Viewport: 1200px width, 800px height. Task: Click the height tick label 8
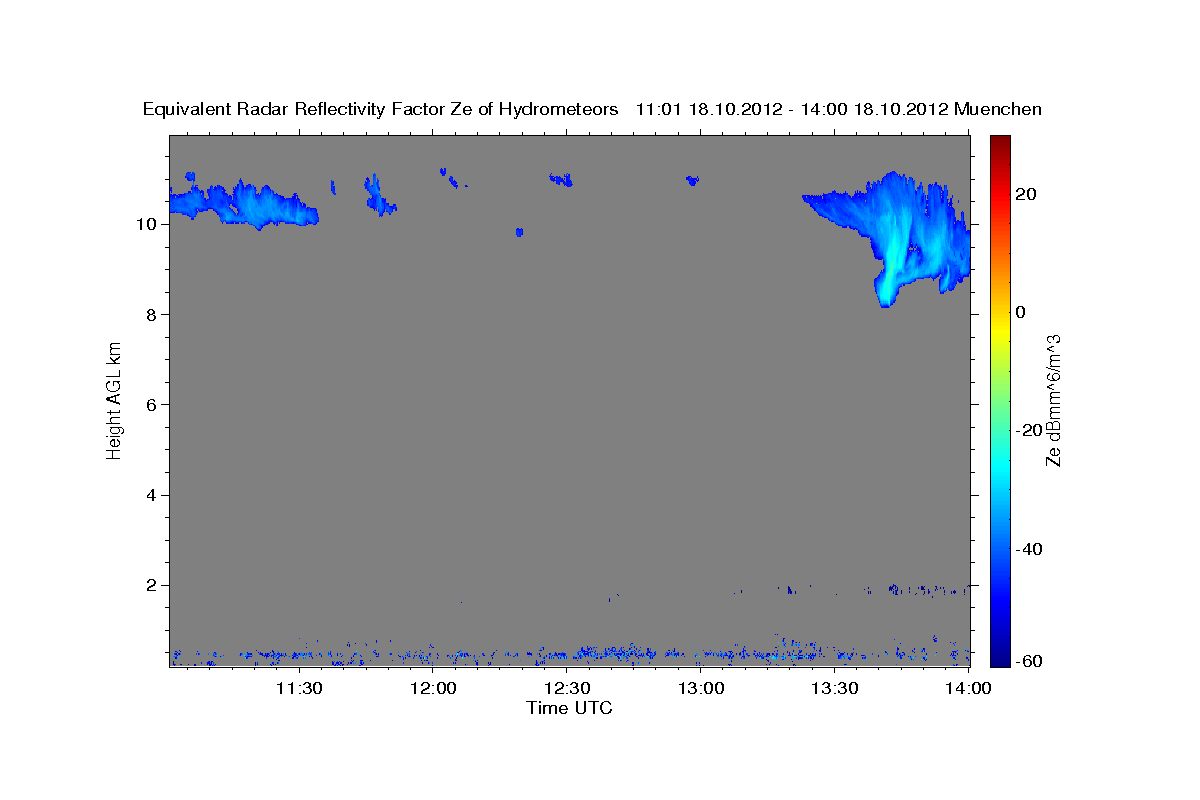point(153,314)
